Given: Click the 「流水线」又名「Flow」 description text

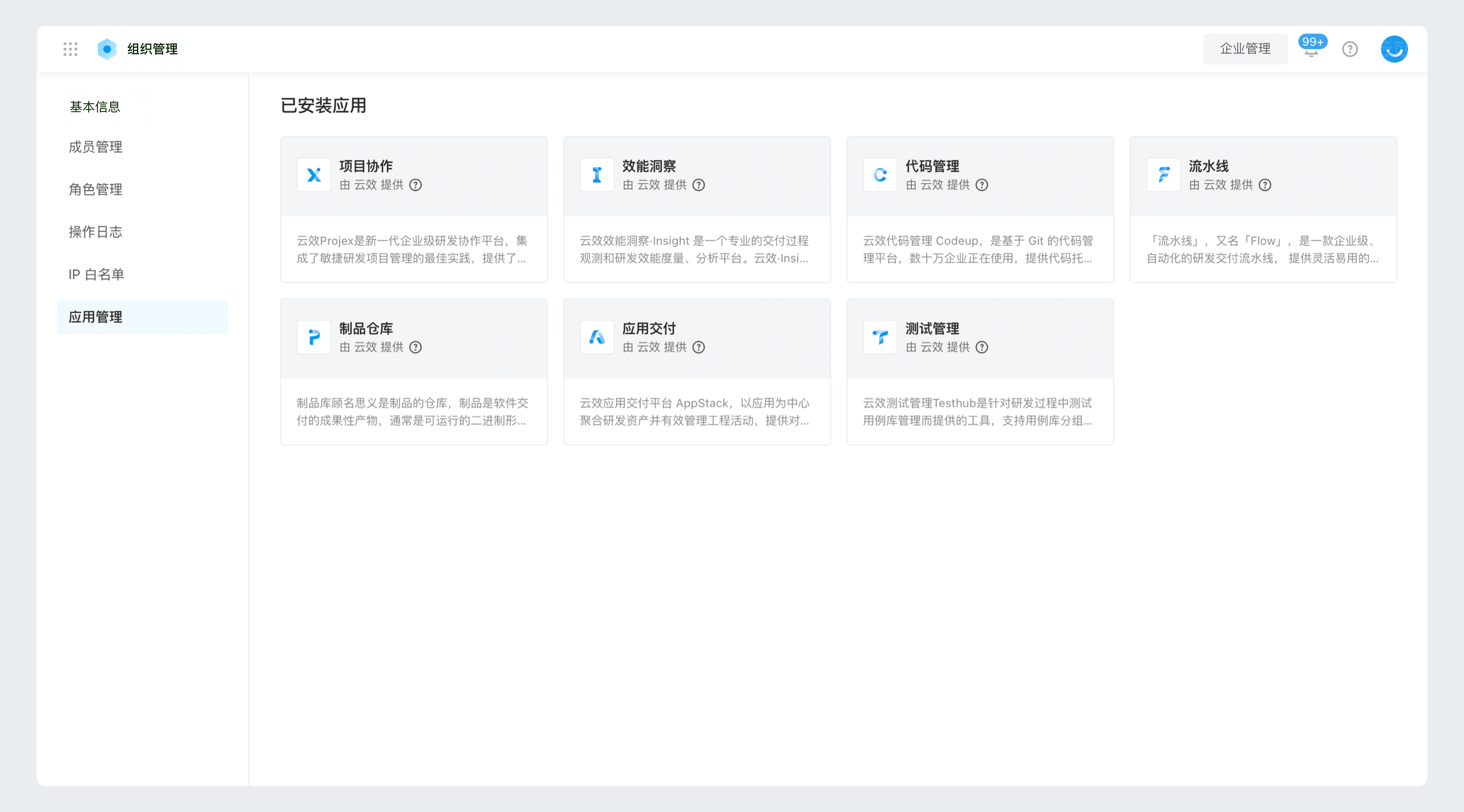Looking at the screenshot, I should pos(1262,249).
